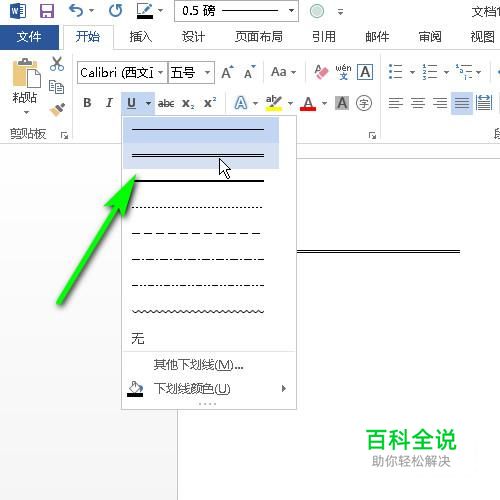The width and height of the screenshot is (500, 500).
Task: Apply character shading gray A
Action: point(342,103)
